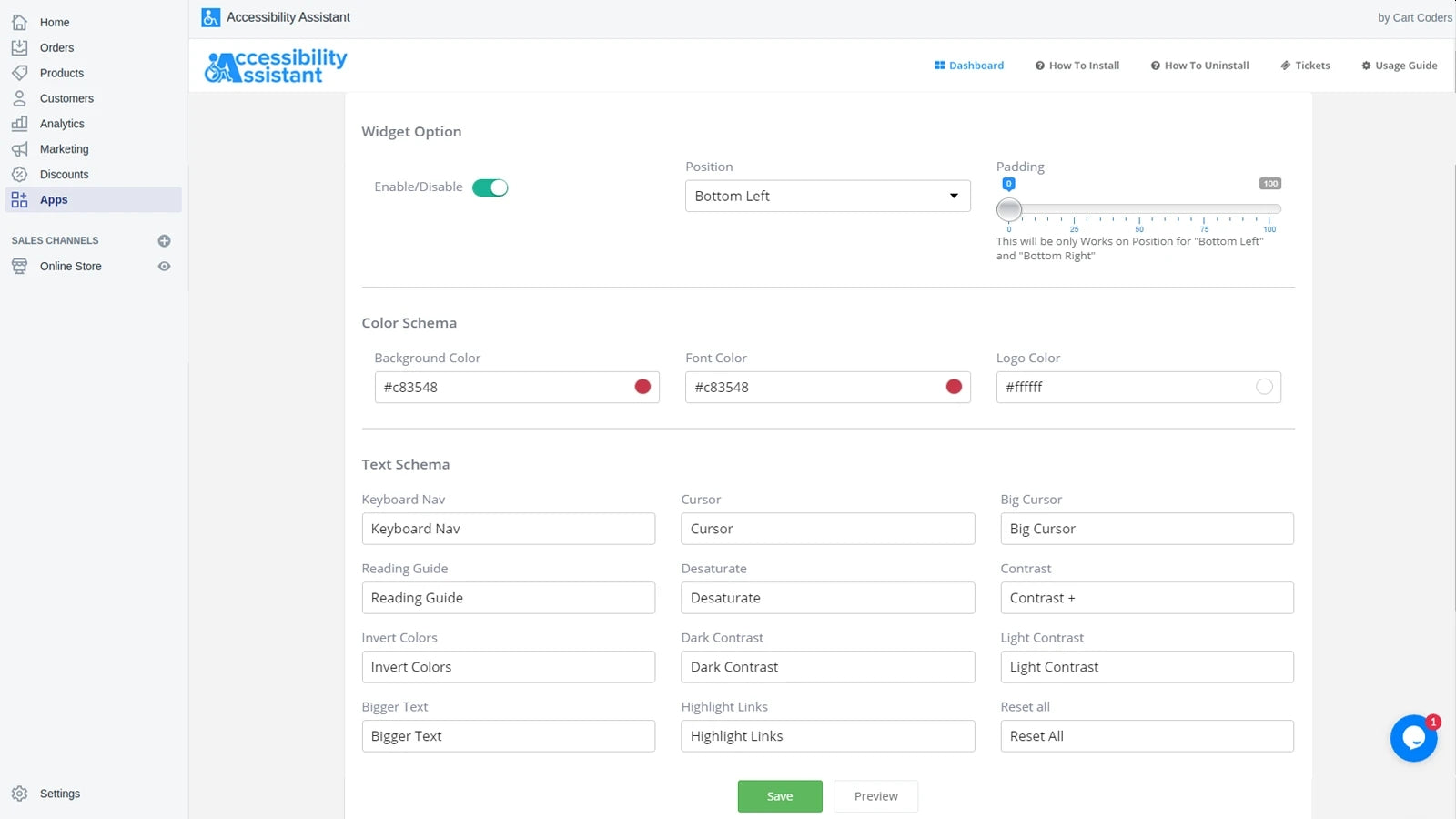Toggle Online Store visibility eye icon
This screenshot has width=1456, height=819.
click(x=165, y=266)
